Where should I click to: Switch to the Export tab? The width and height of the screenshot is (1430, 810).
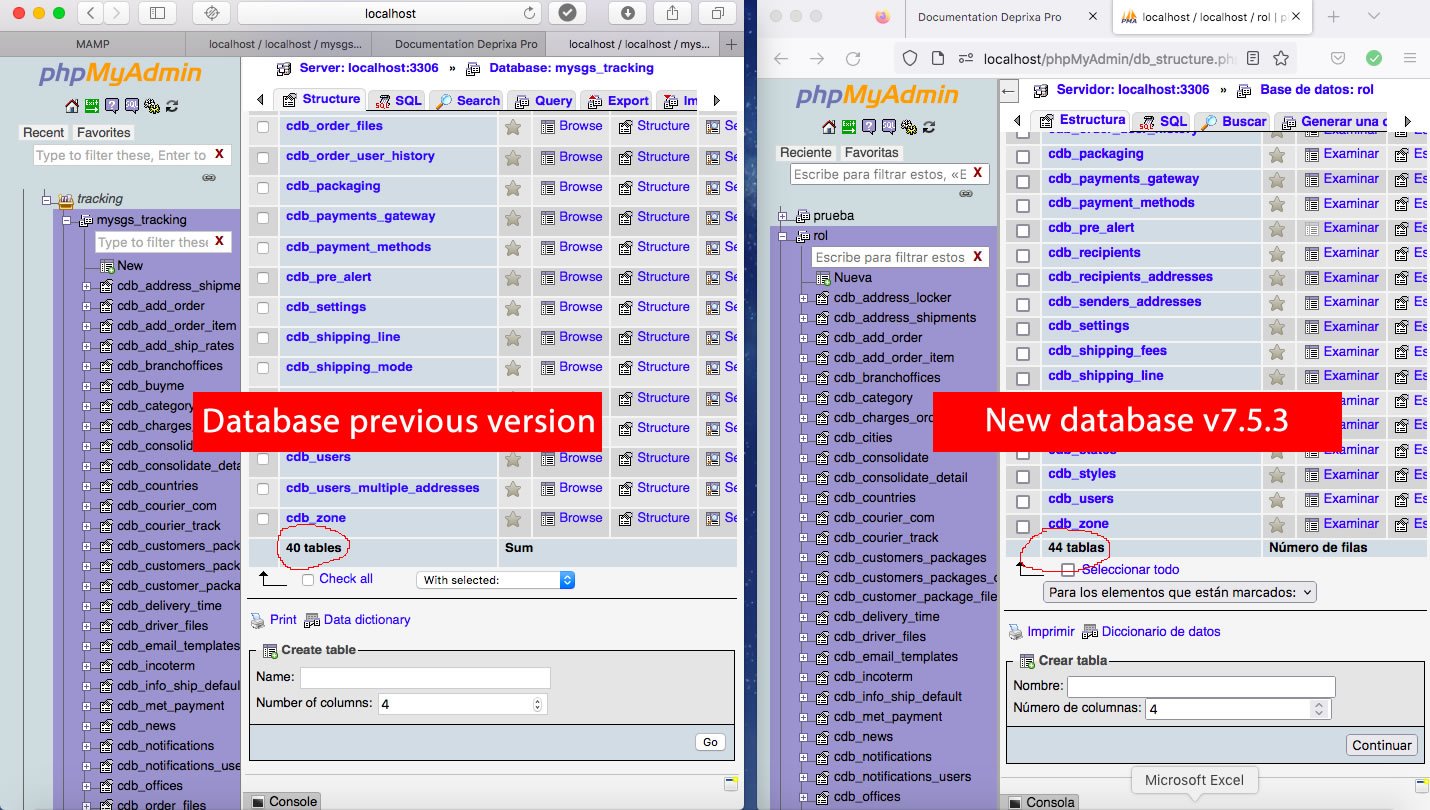[619, 100]
